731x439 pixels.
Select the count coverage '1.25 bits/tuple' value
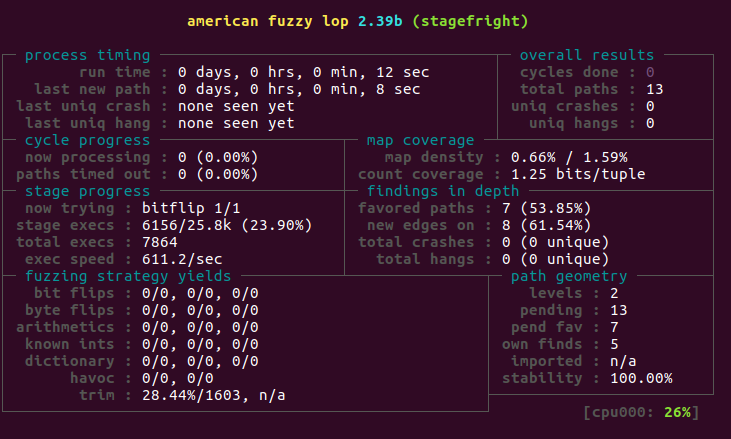(578, 174)
